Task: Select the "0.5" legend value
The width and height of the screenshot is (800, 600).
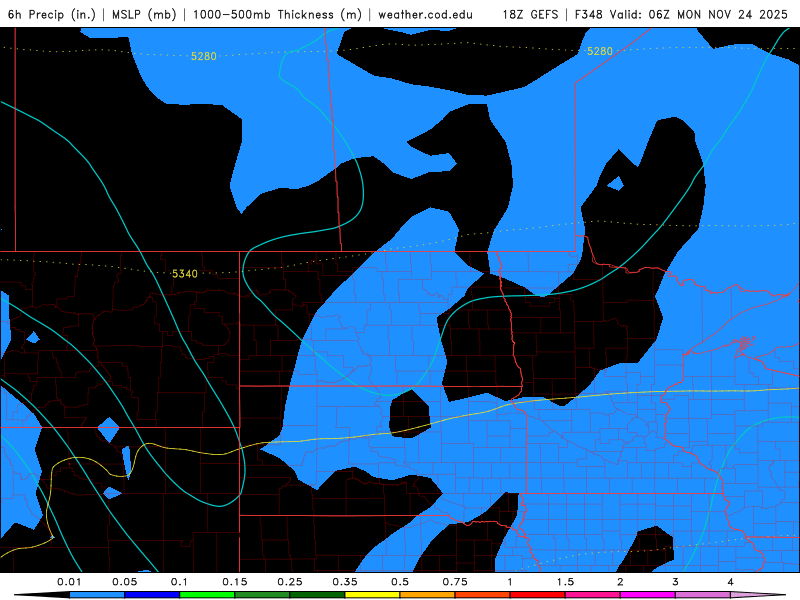Action: tap(400, 582)
